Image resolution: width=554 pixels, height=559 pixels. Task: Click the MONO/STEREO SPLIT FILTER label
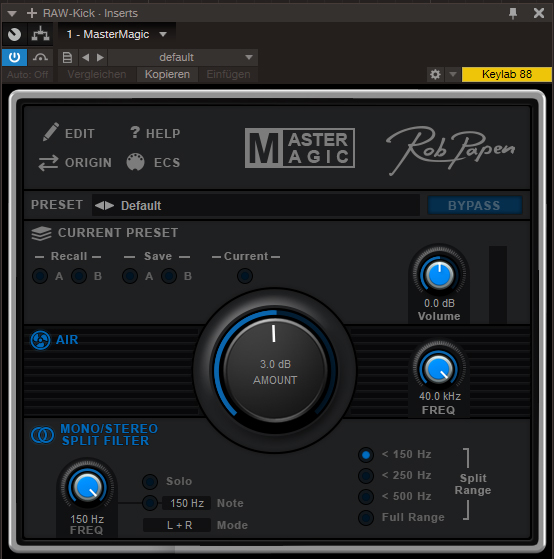109,435
